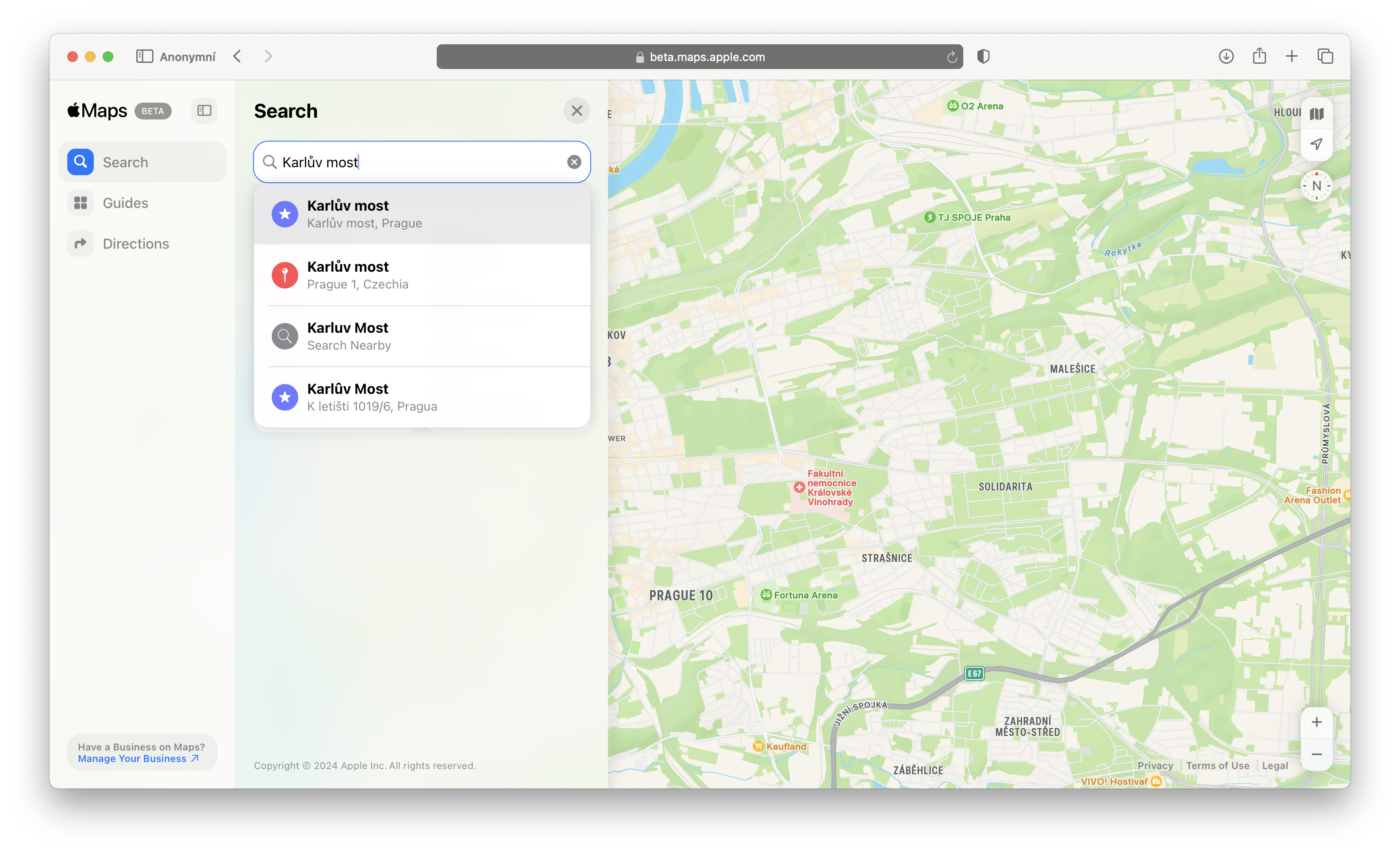Open the Terms of Use link
Image resolution: width=1400 pixels, height=854 pixels.
tap(1217, 766)
